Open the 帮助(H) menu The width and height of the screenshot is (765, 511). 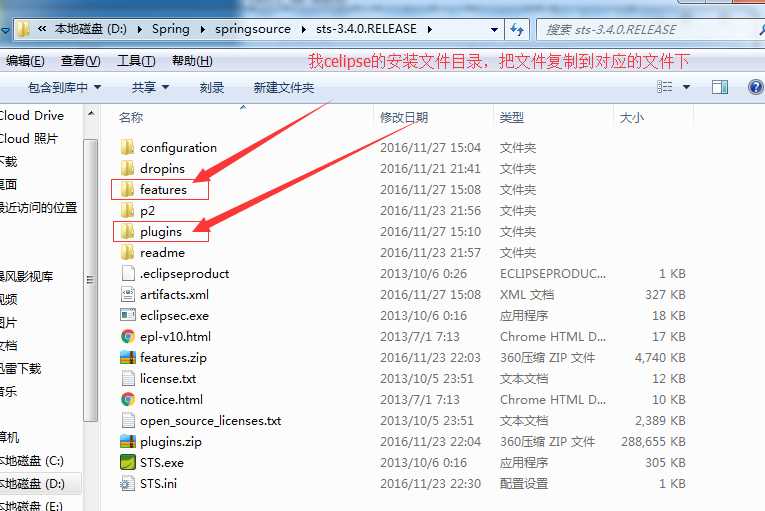click(x=192, y=61)
